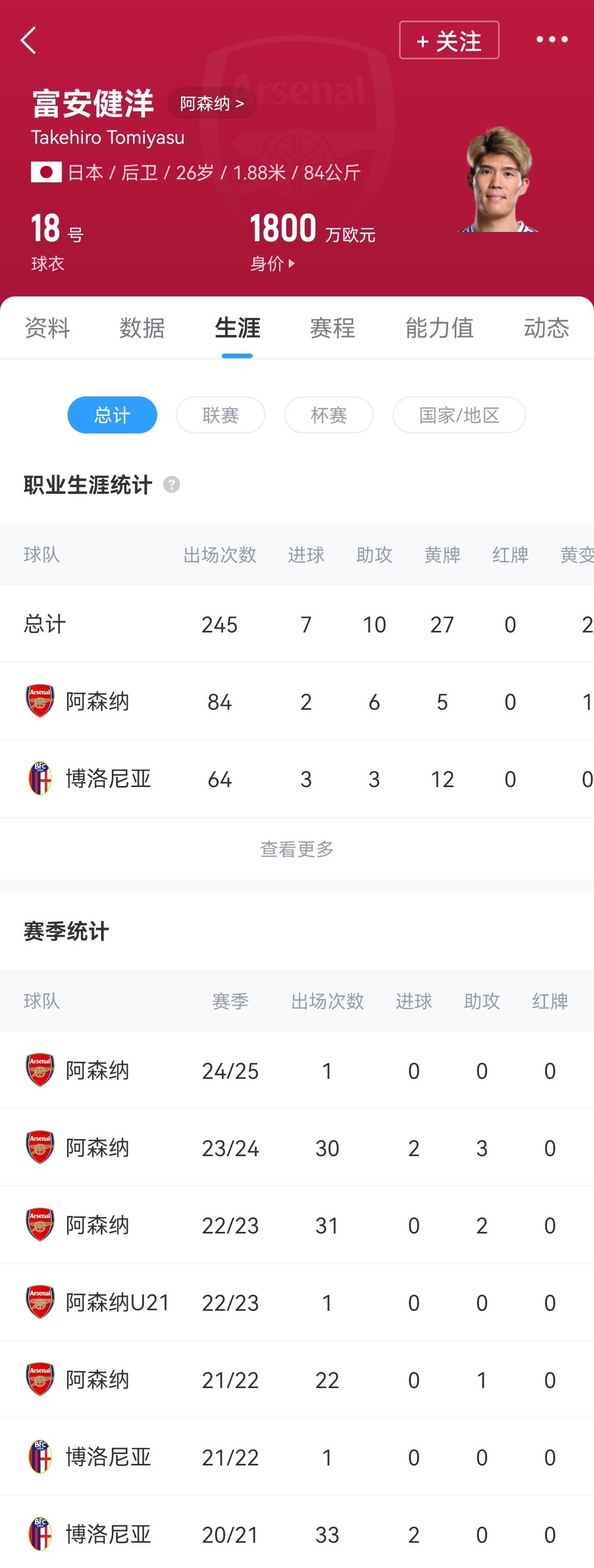The image size is (594, 1568).
Task: Open the 阿森纳 team chip beside player name
Action: (212, 104)
